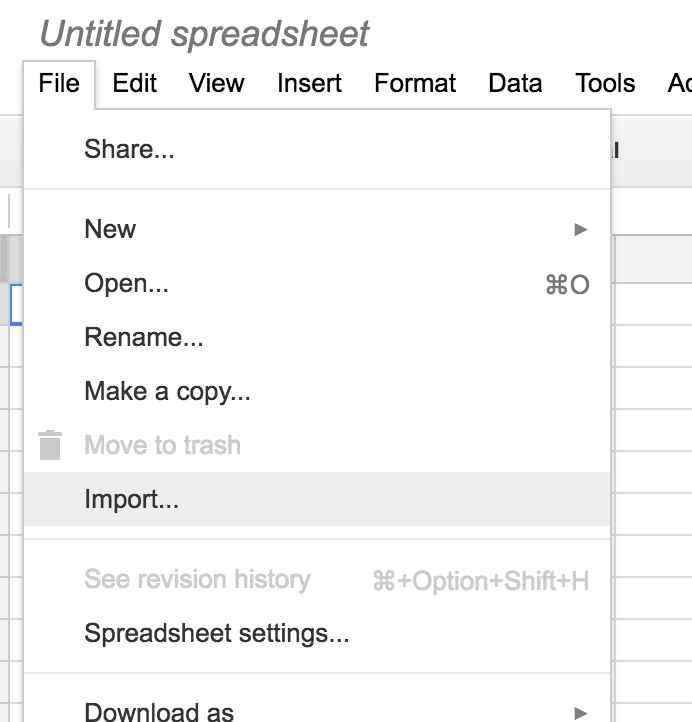Choose Share... from the File menu

point(129,150)
